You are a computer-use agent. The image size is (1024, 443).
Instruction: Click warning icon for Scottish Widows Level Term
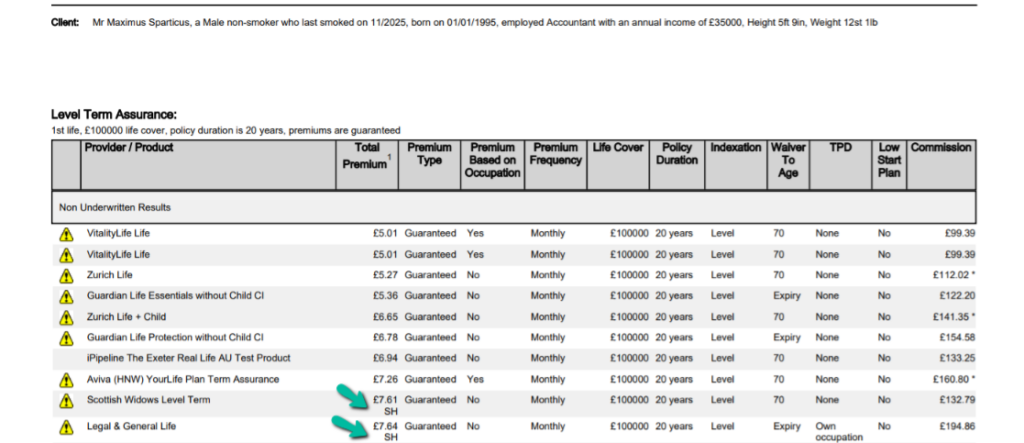66,401
